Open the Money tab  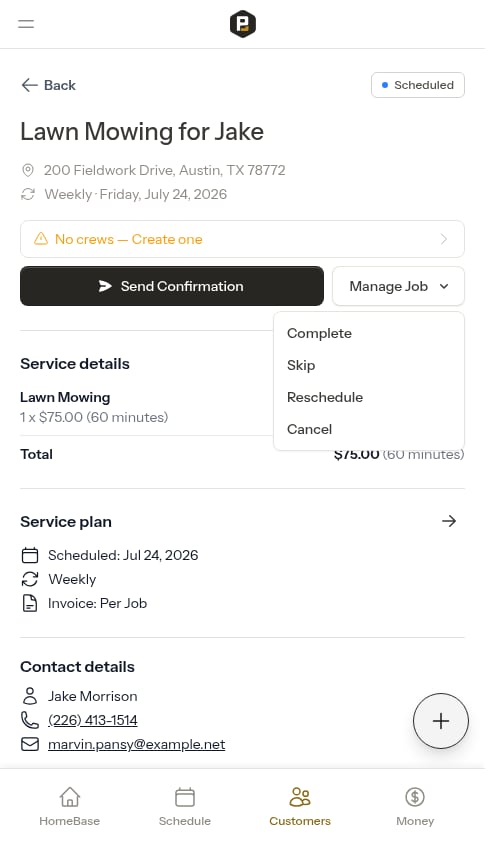pyautogui.click(x=415, y=807)
